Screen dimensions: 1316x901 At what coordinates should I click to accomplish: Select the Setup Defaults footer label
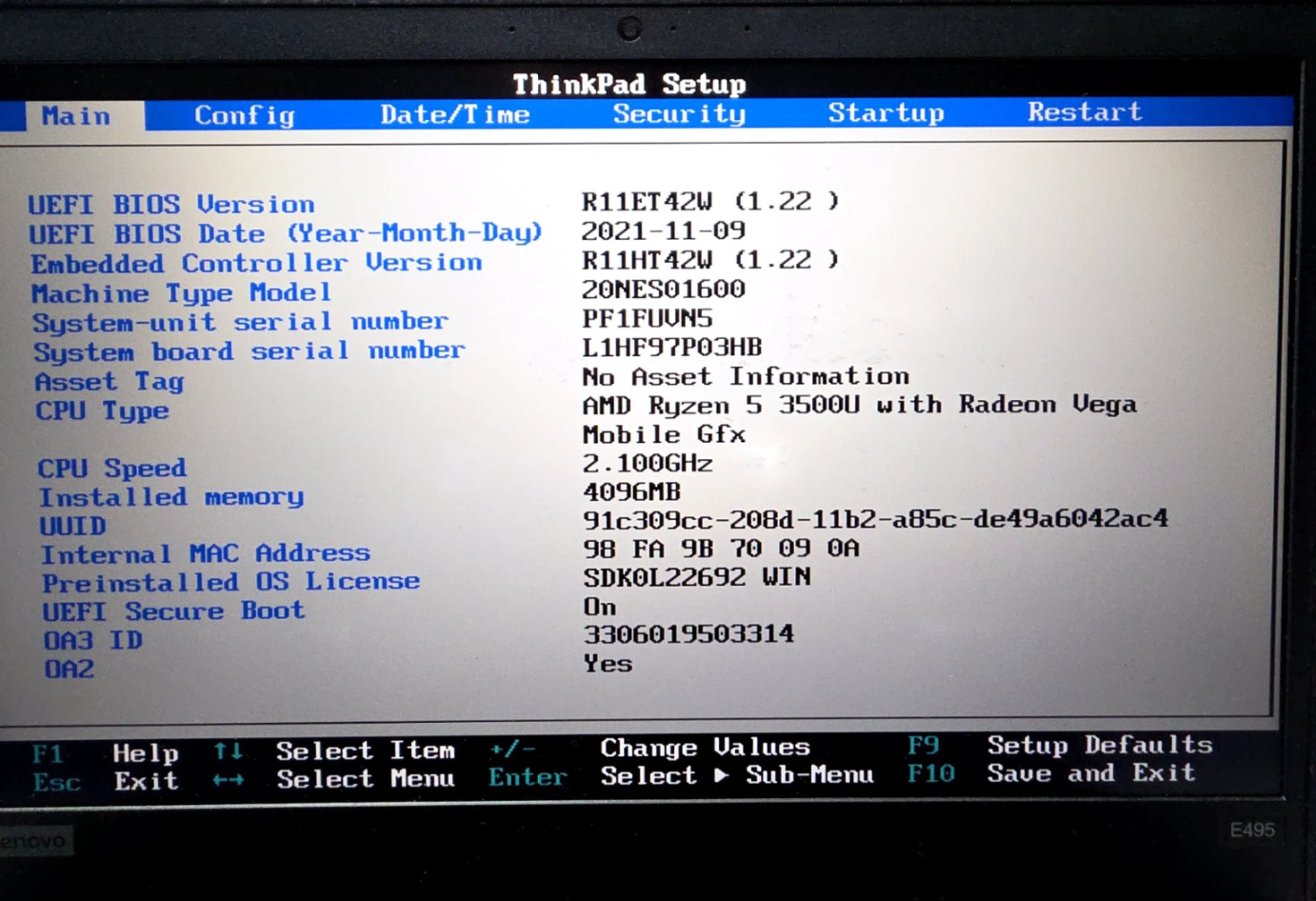point(1100,745)
